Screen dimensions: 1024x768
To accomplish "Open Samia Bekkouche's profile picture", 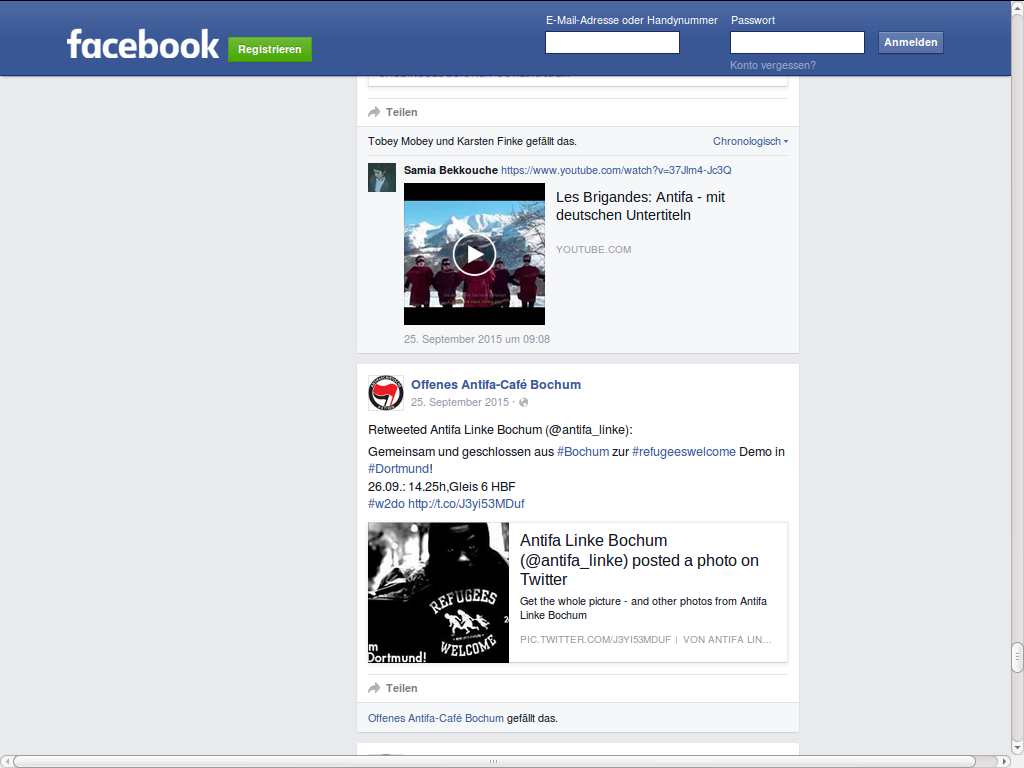I will tap(382, 177).
